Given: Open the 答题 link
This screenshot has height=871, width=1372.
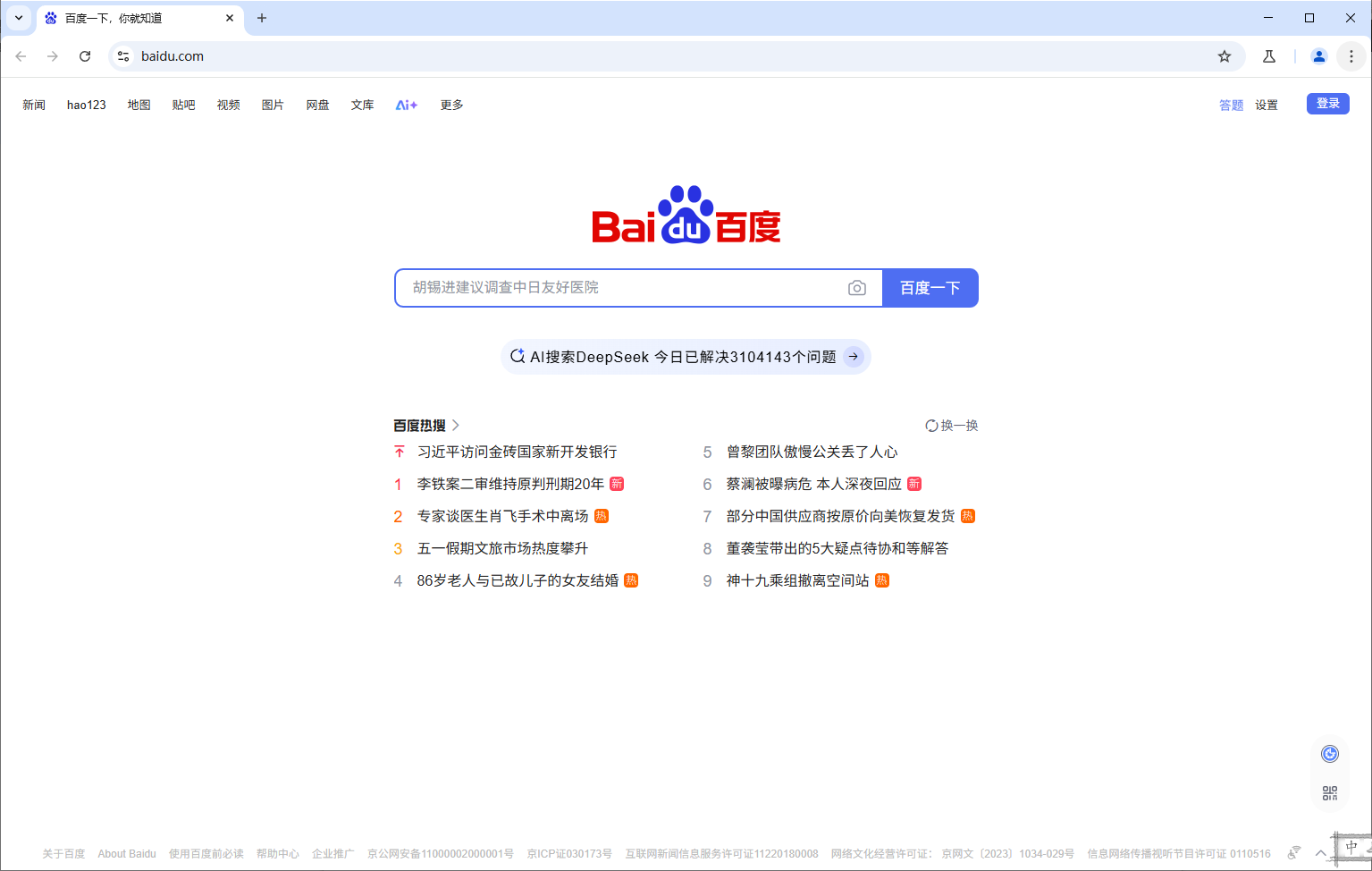Looking at the screenshot, I should pos(1231,105).
